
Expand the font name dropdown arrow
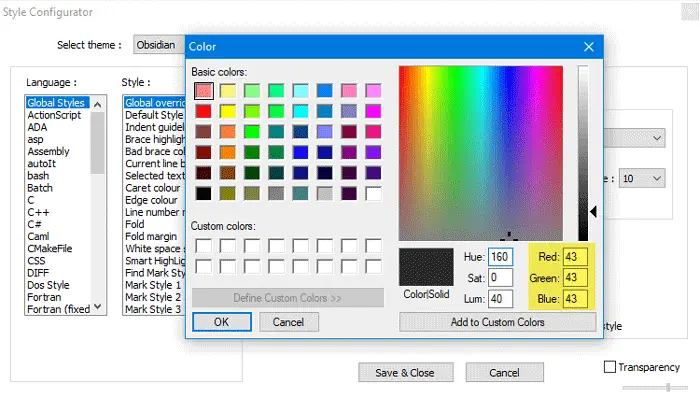click(657, 138)
